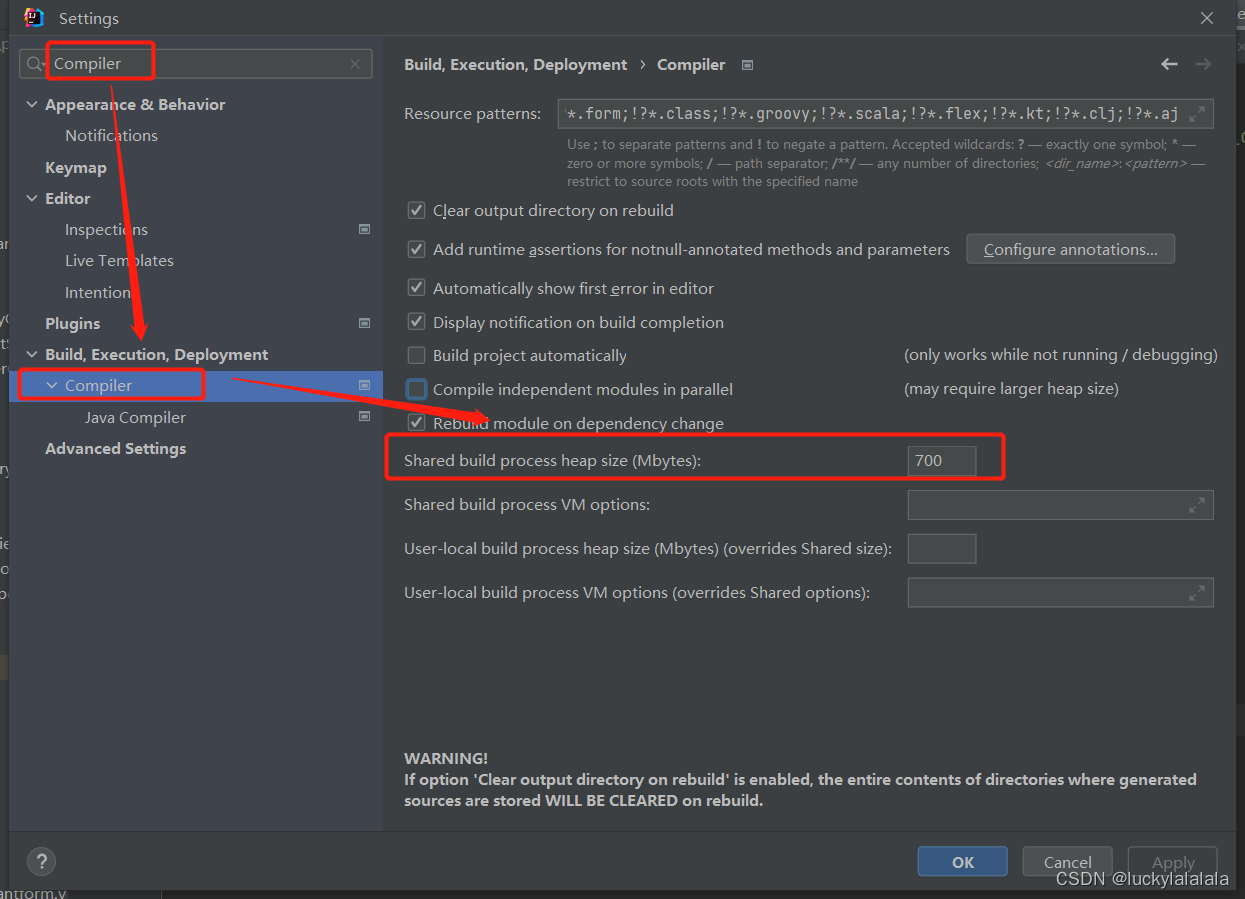The height and width of the screenshot is (899, 1245).
Task: Click the project icon on the Java Compiler row
Action: coord(364,417)
